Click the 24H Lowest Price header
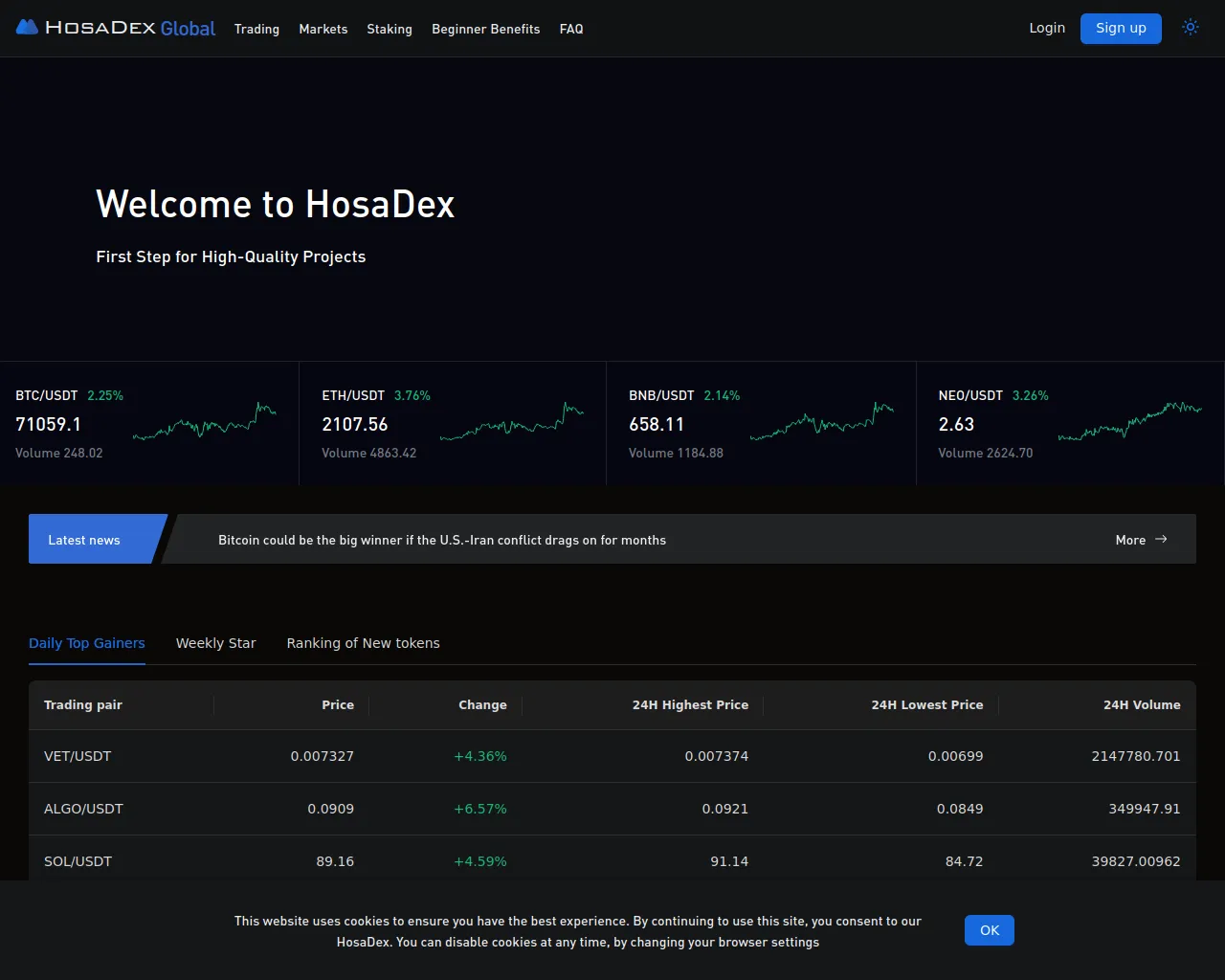 (927, 704)
